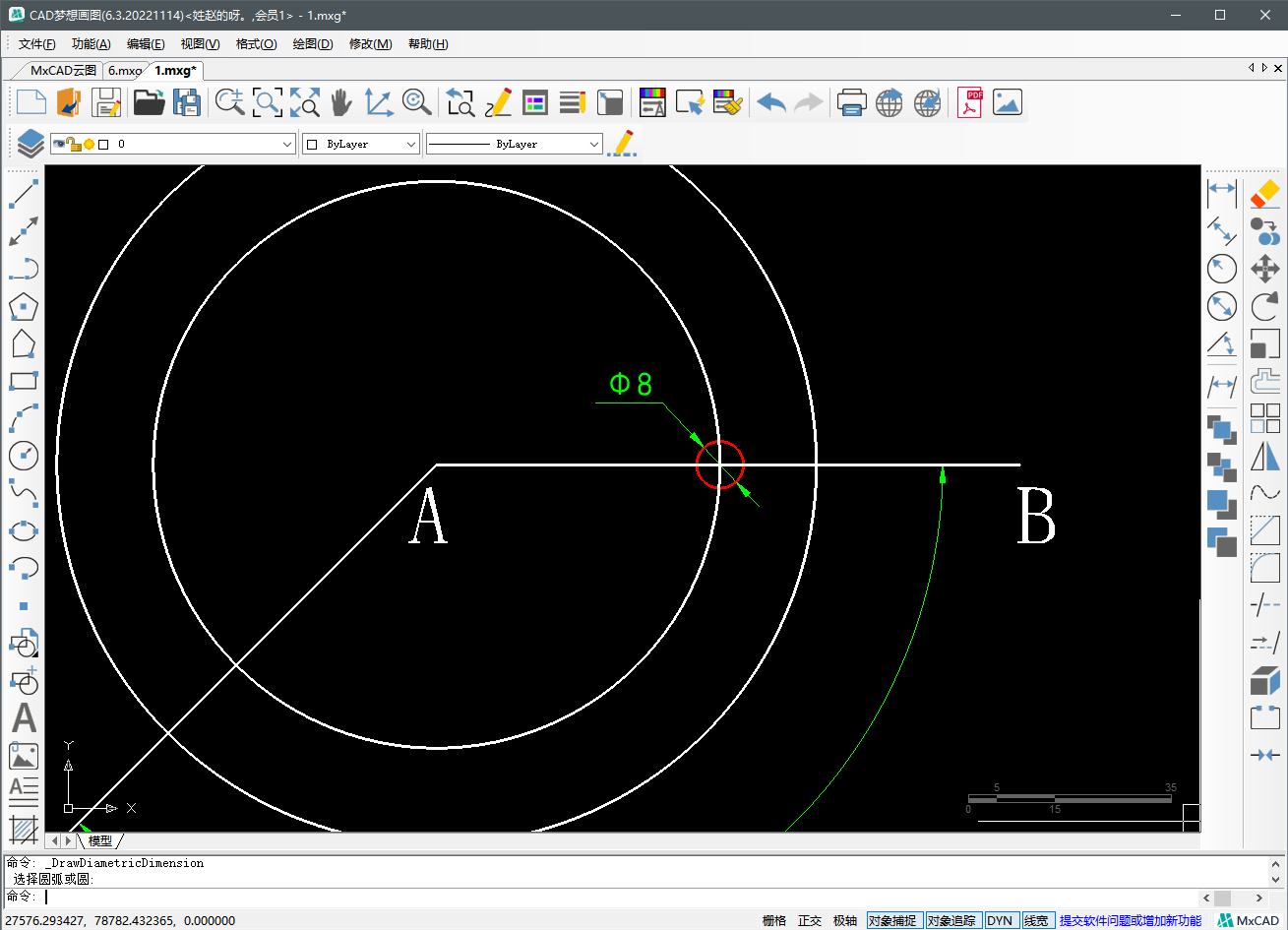1288x930 pixels.
Task: Click the document tabs close button
Action: pos(1278,68)
